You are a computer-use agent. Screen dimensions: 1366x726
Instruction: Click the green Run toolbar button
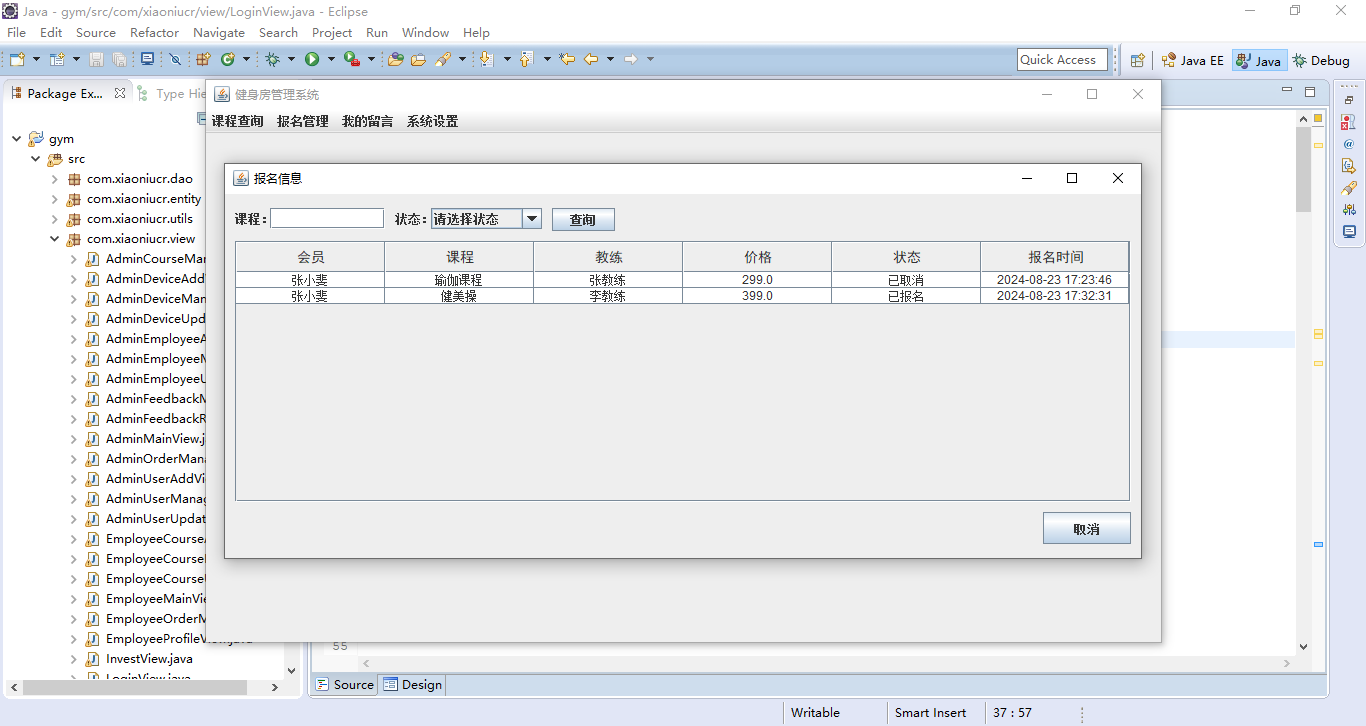(312, 60)
